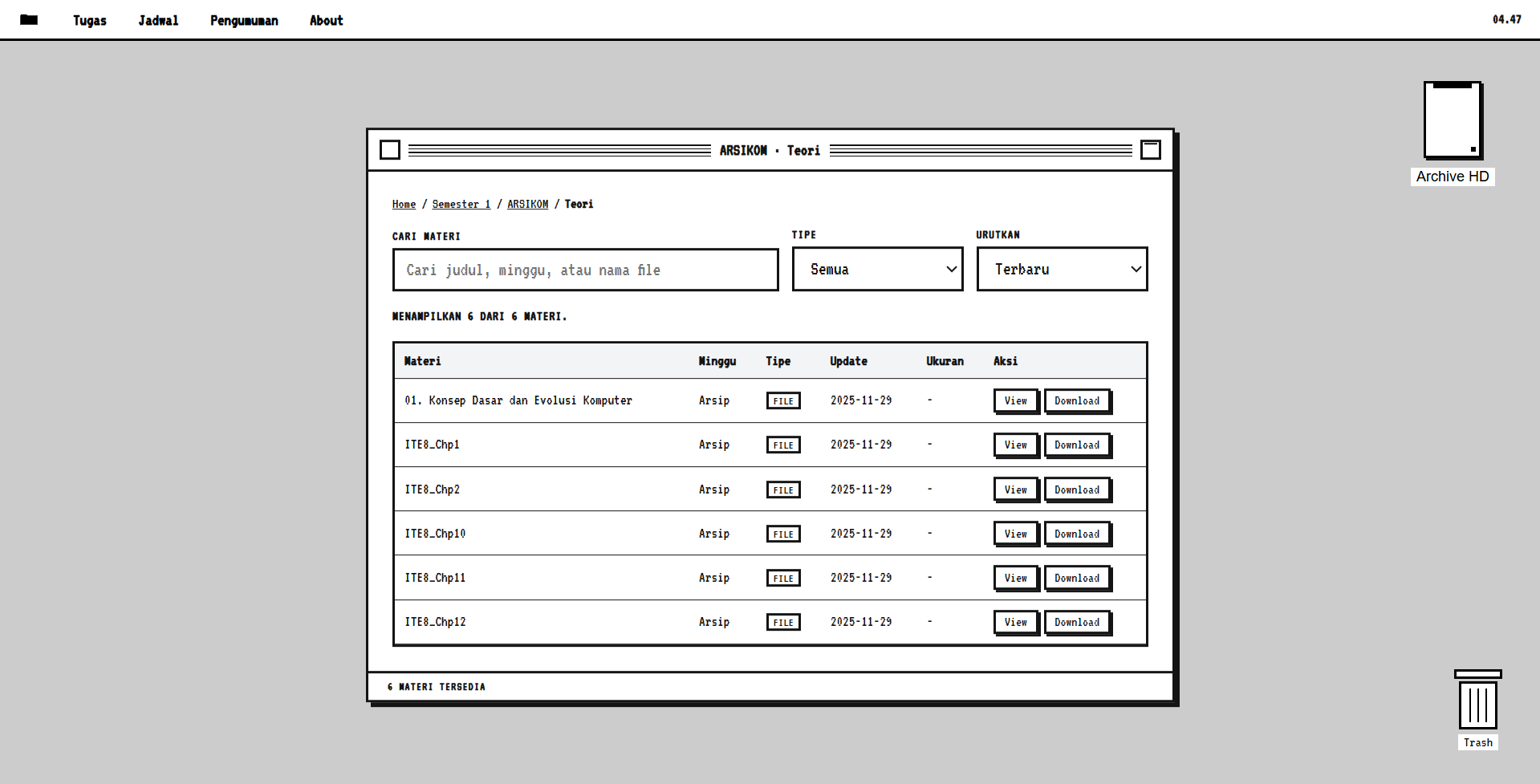Open the Pengumuman menu
Image resolution: width=1540 pixels, height=784 pixels.
point(244,21)
